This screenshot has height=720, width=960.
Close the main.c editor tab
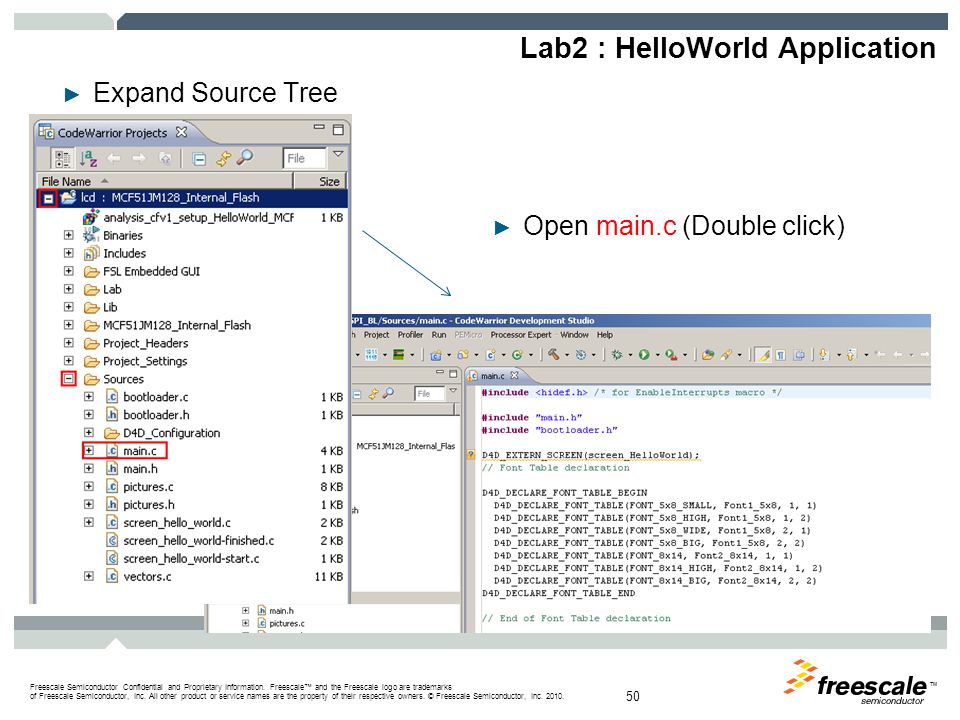click(514, 375)
